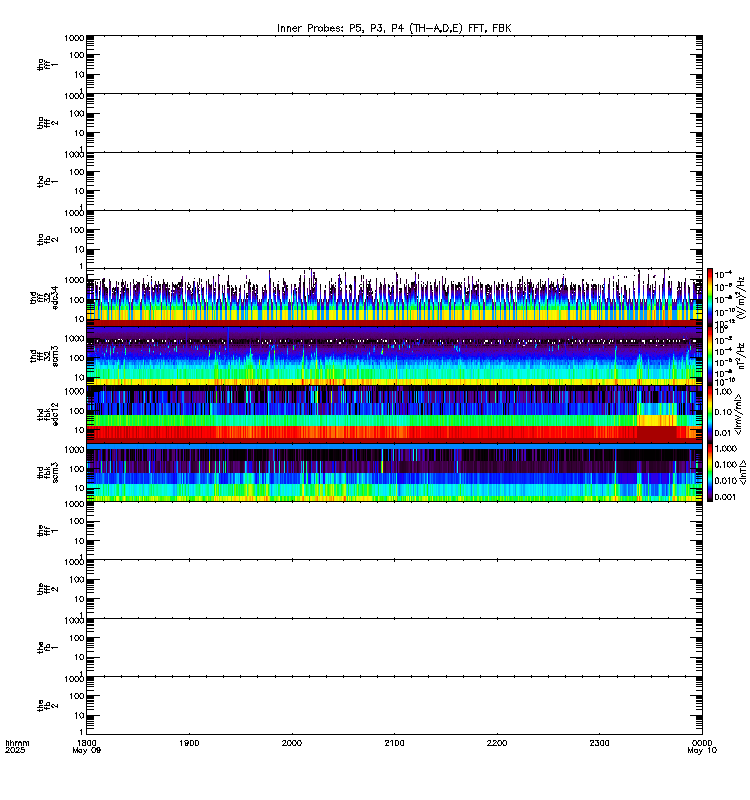The height and width of the screenshot is (800, 750).
Task: Click the 'thd fff 32 scm3' panel label
Action: pos(44,356)
